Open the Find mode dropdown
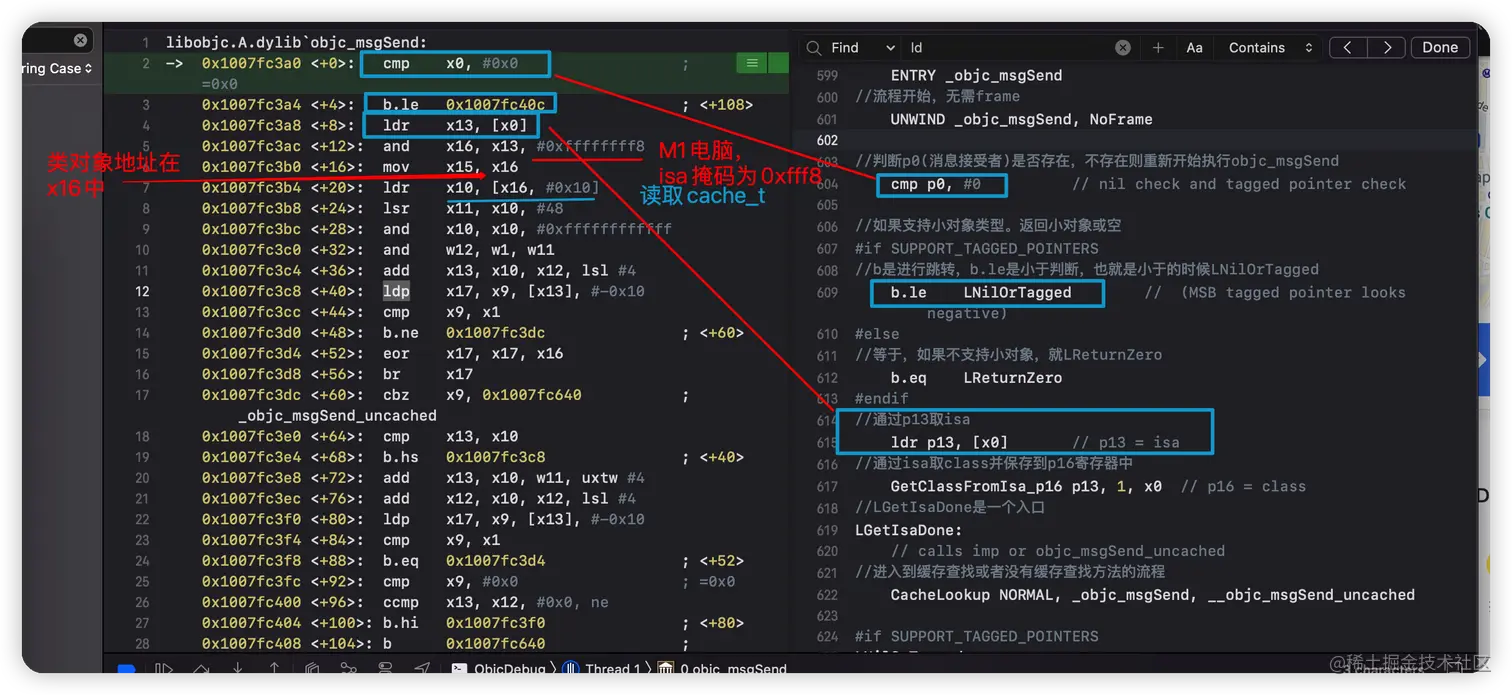The image size is (1512, 695). click(x=863, y=48)
